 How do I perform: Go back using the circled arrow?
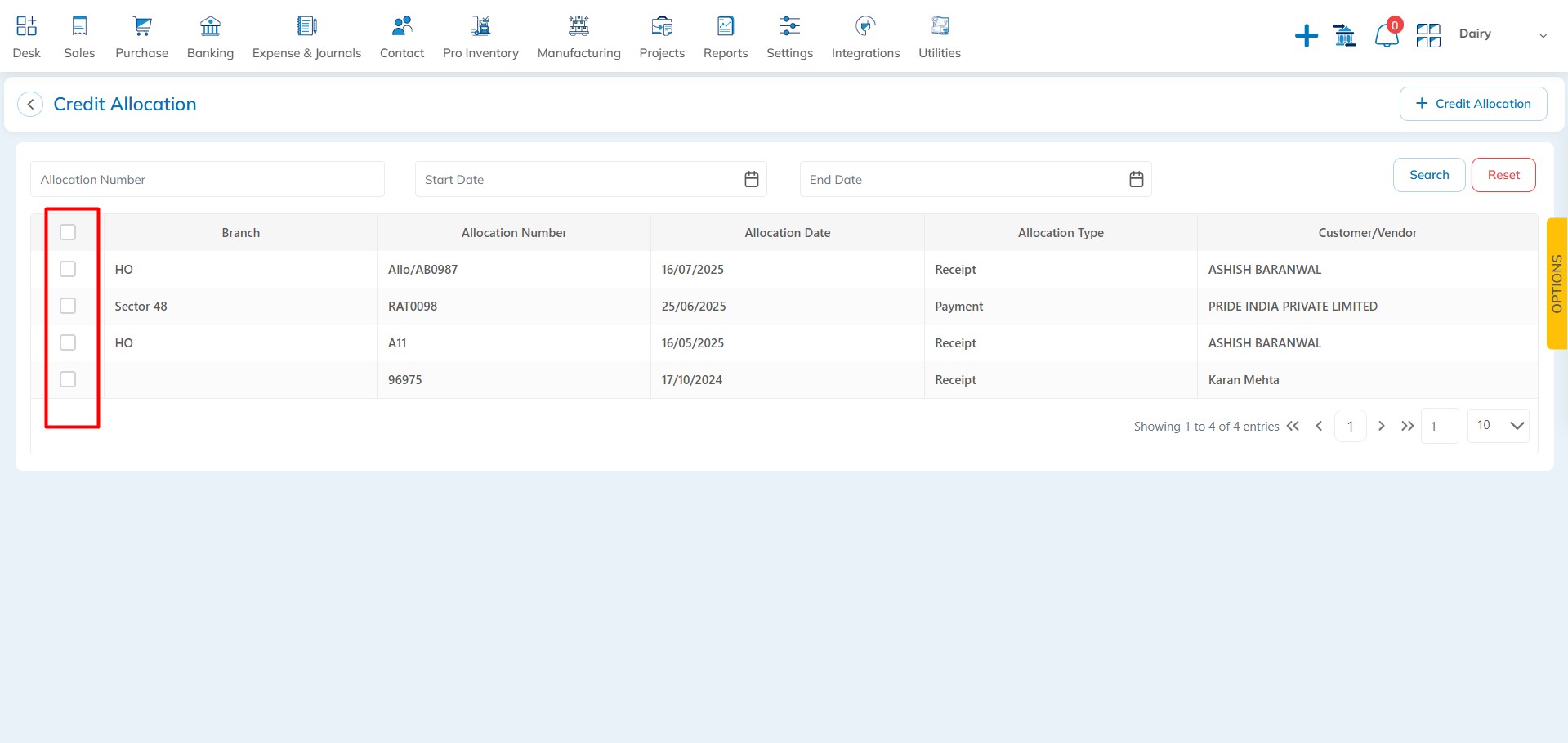point(30,104)
